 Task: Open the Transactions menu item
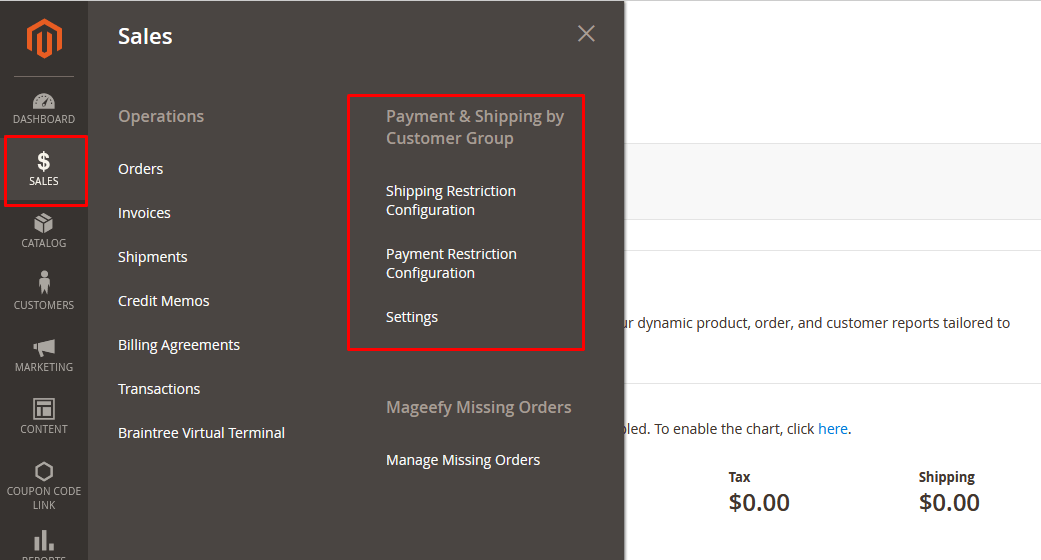[x=159, y=389]
